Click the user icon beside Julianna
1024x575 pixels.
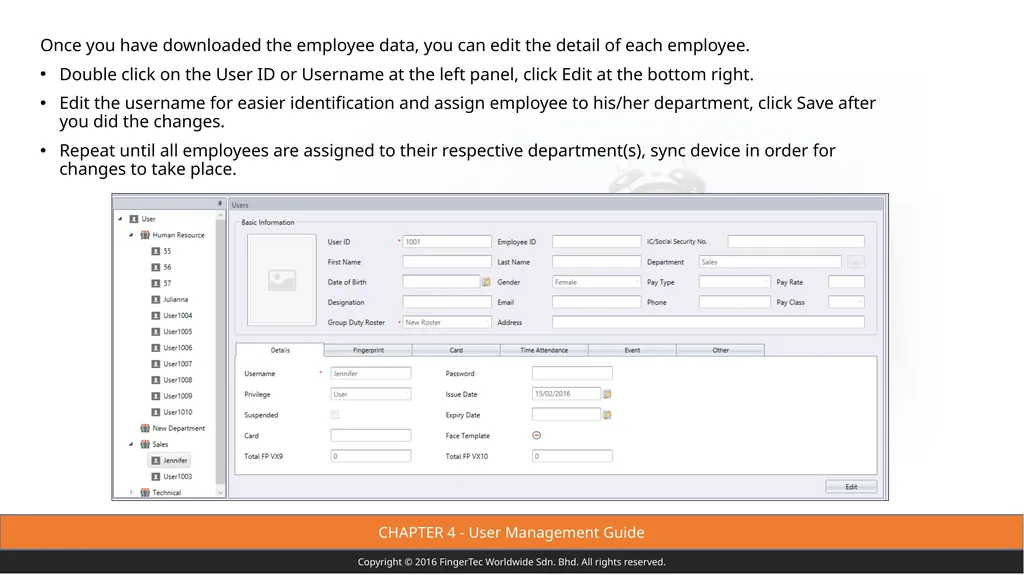click(x=155, y=300)
